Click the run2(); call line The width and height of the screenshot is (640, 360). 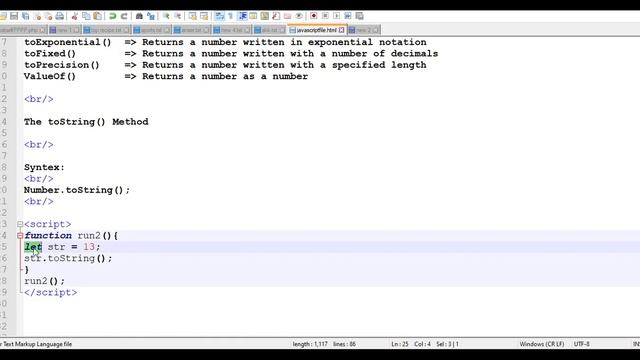44,281
